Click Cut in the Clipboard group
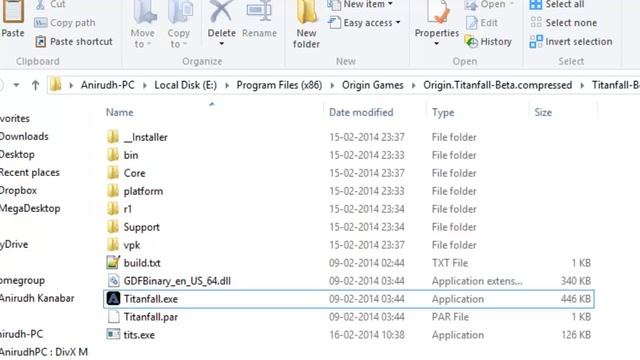The image size is (640, 360). tap(51, 4)
